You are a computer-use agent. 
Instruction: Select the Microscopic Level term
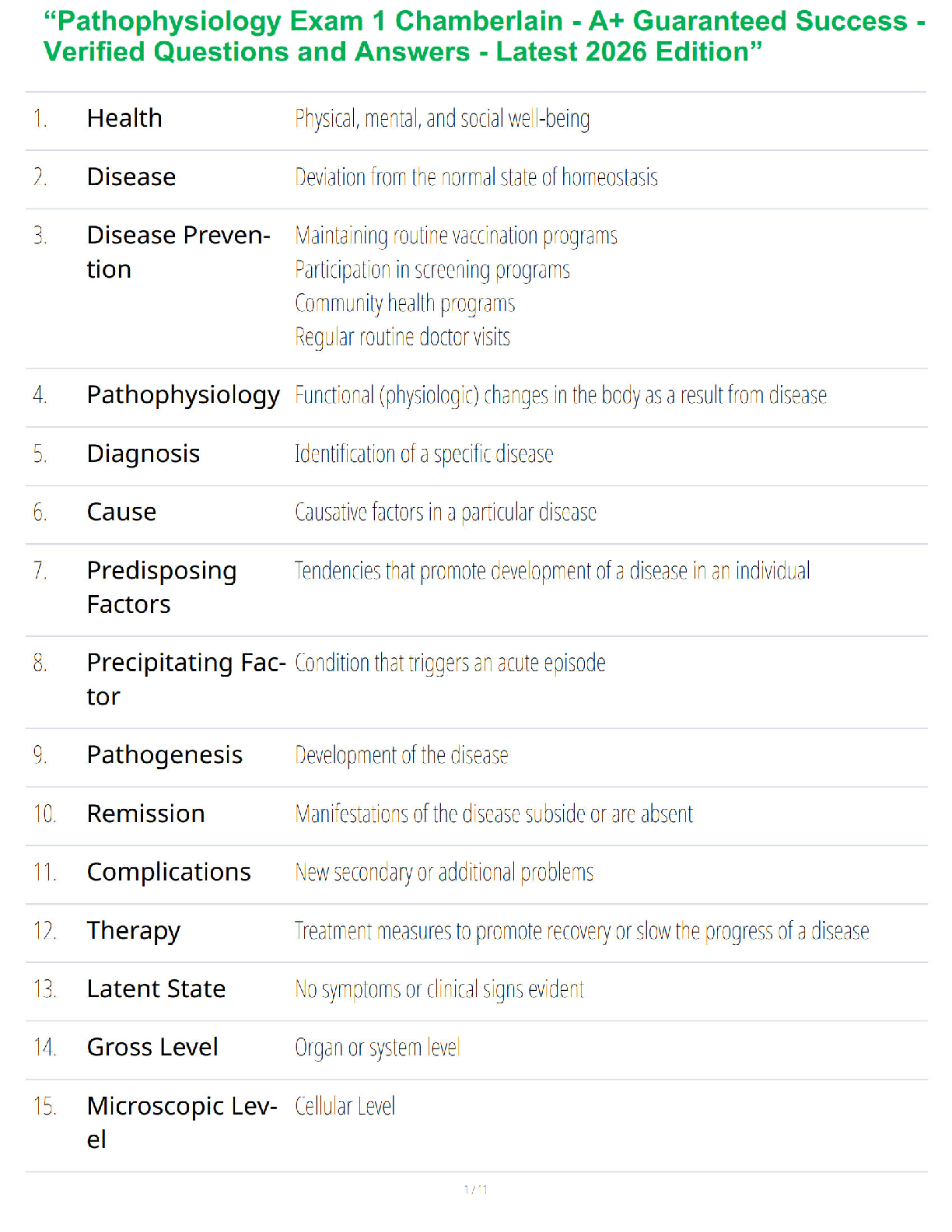click(x=182, y=1122)
